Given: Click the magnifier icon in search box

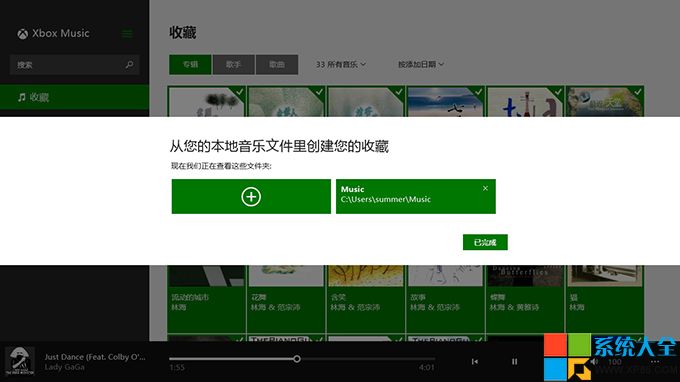Looking at the screenshot, I should point(129,65).
